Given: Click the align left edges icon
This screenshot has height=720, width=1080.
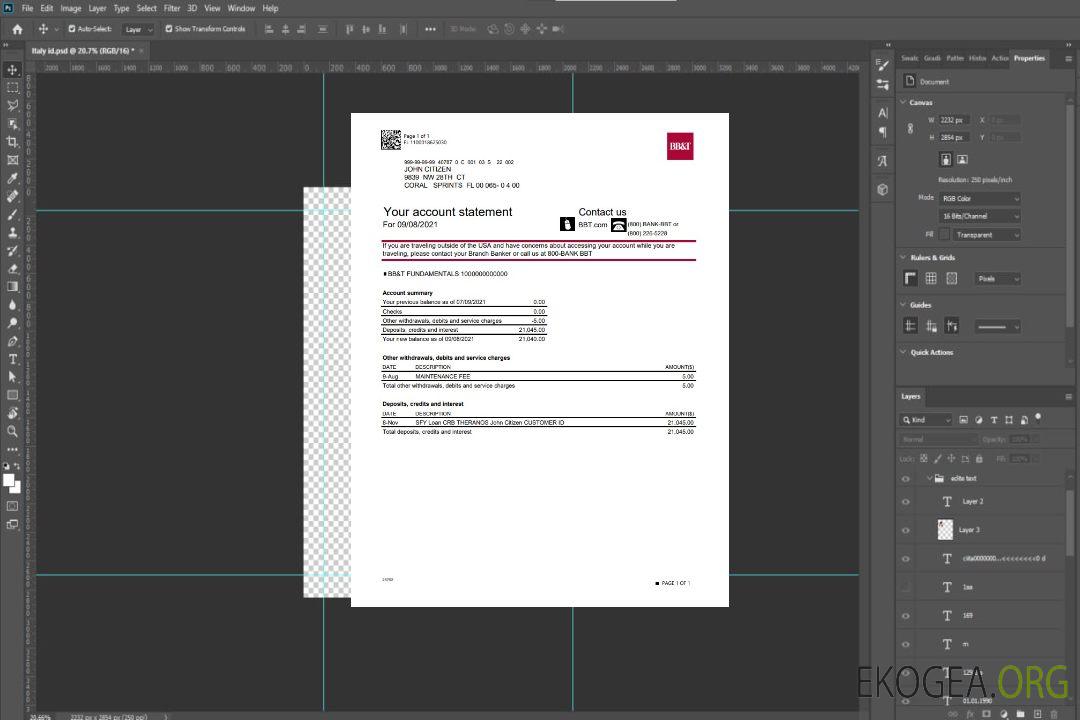Looking at the screenshot, I should tap(269, 29).
